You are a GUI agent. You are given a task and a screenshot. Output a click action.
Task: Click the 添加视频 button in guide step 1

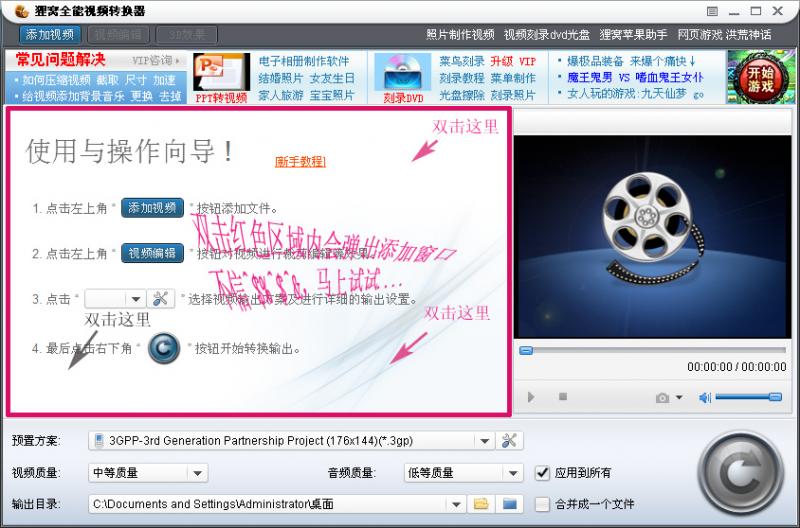pos(152,208)
